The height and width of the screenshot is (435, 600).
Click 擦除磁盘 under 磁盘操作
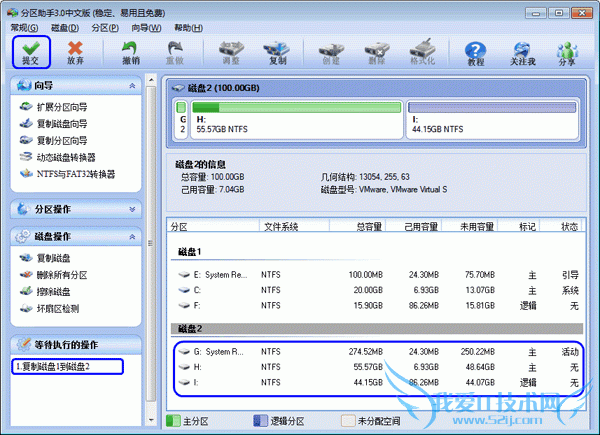[45, 292]
